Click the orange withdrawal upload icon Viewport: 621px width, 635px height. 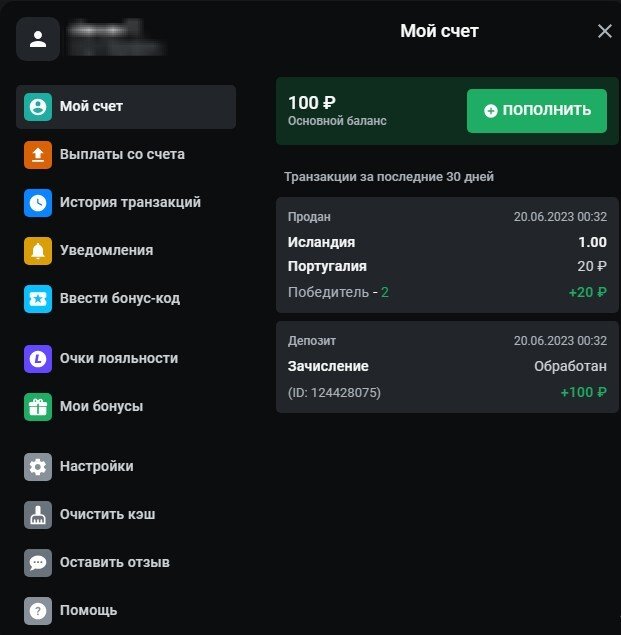coord(38,155)
